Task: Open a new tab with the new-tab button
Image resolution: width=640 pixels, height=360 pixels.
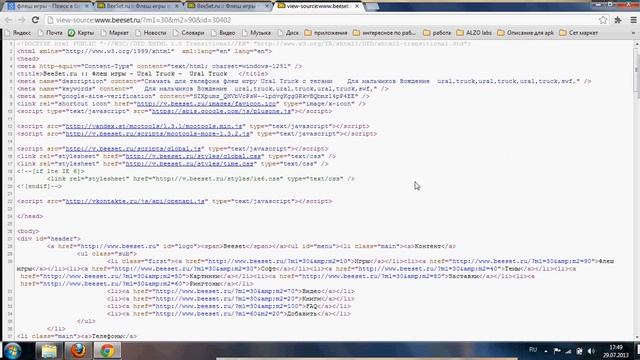Action: pyautogui.click(x=371, y=7)
